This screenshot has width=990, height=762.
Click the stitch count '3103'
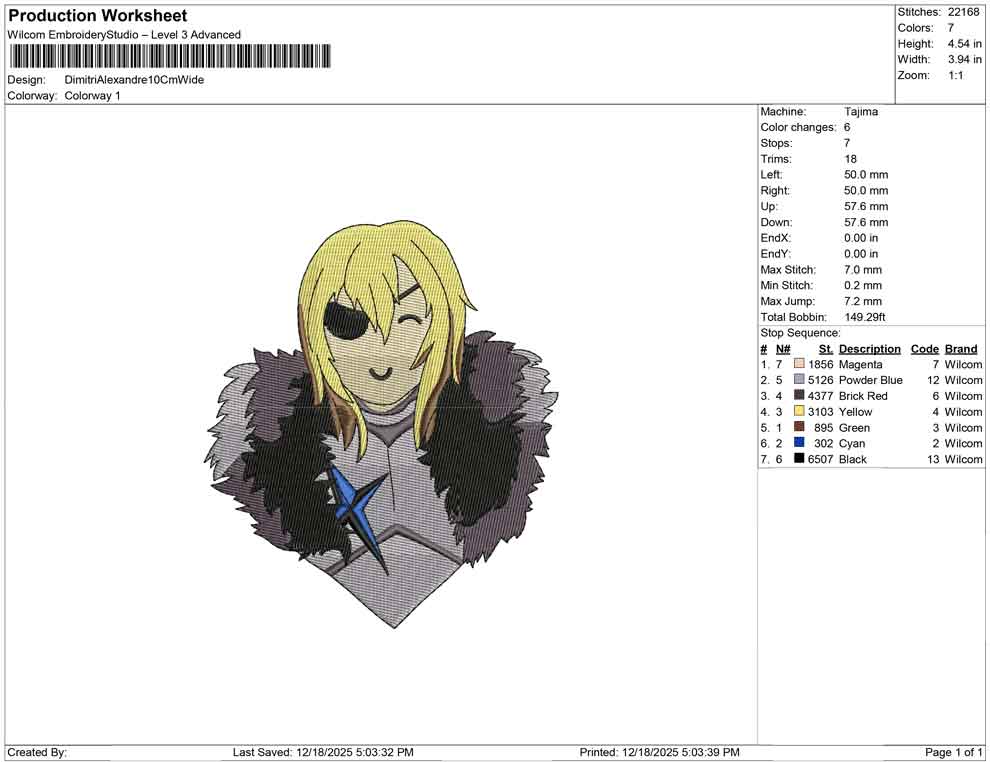coord(820,412)
